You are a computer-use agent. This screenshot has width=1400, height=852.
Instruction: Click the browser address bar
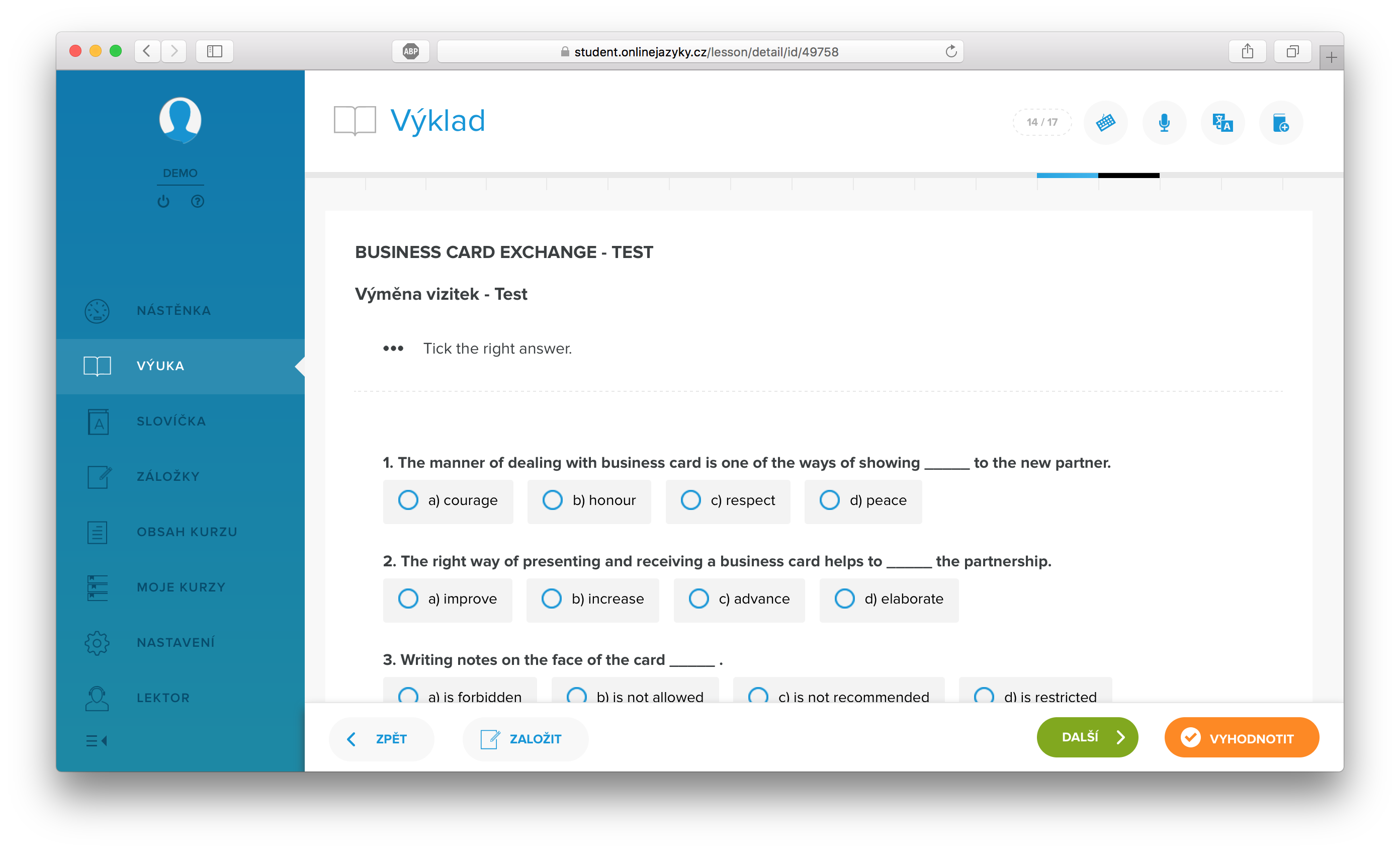(x=700, y=51)
